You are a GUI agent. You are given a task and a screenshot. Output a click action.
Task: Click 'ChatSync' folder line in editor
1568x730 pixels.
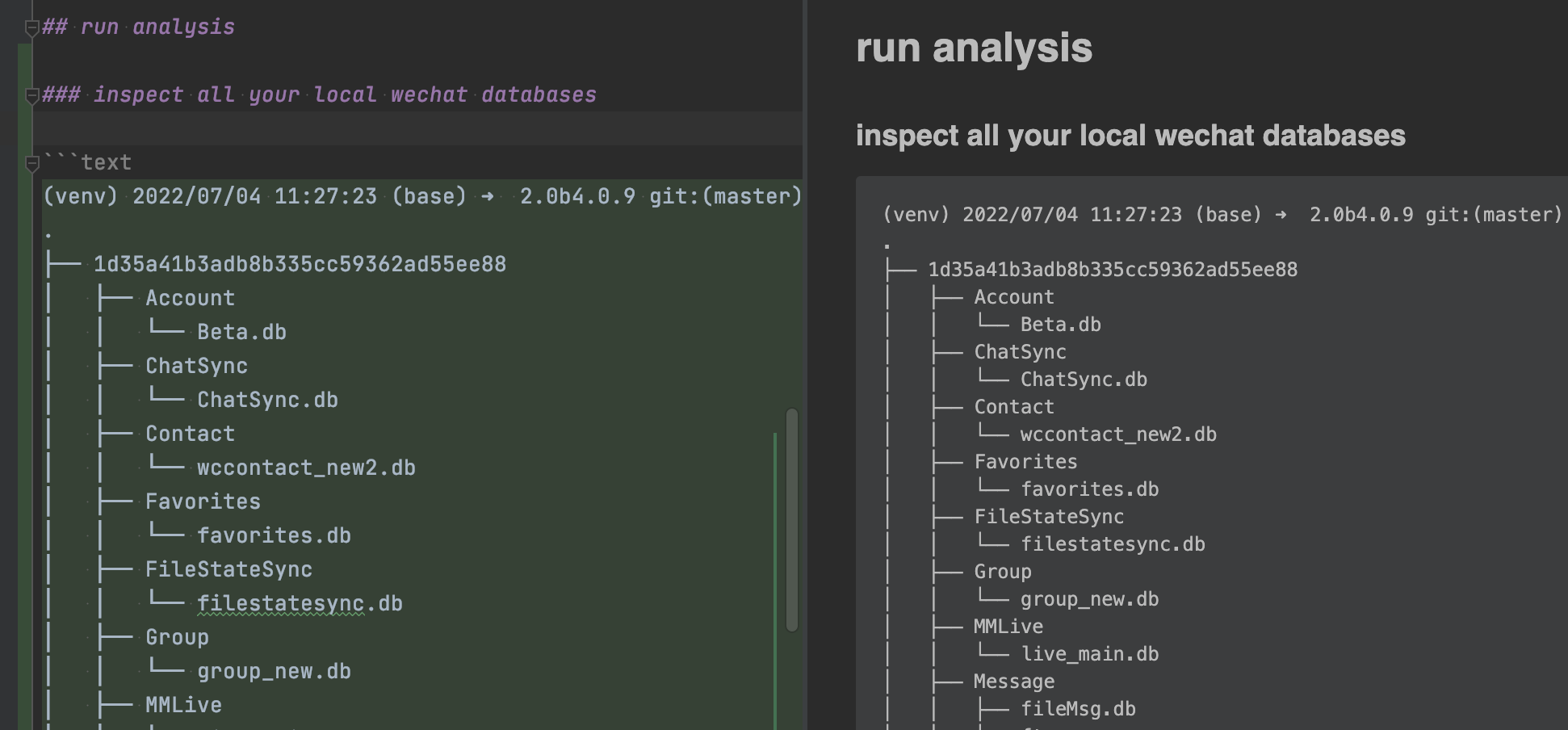click(x=196, y=366)
